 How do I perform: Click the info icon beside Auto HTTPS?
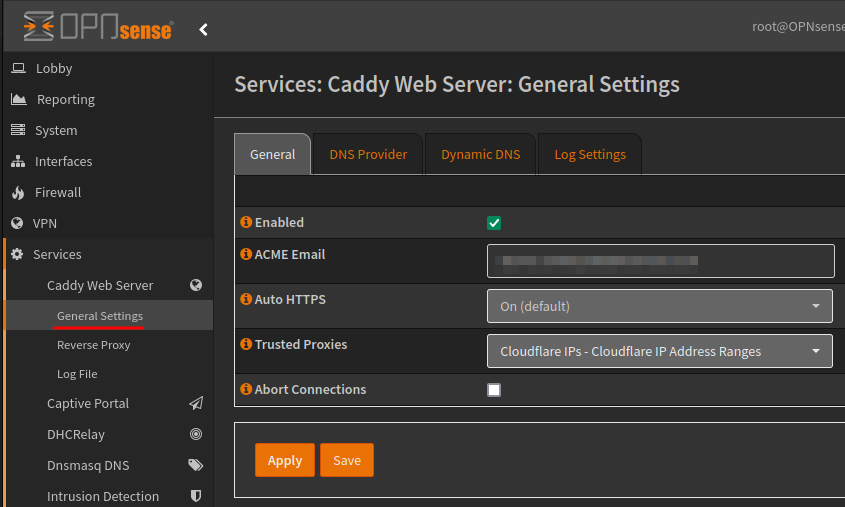coord(246,299)
